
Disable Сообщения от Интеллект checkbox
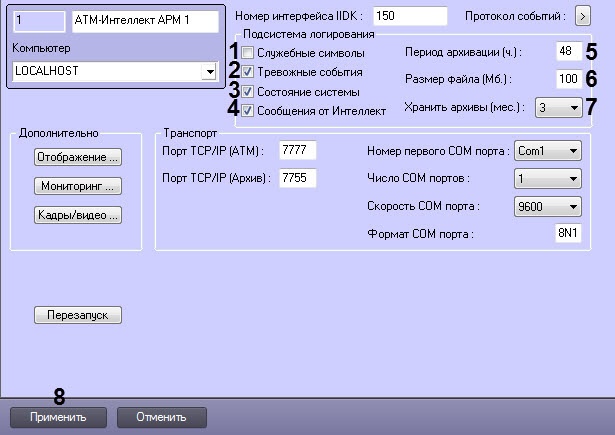(x=248, y=111)
